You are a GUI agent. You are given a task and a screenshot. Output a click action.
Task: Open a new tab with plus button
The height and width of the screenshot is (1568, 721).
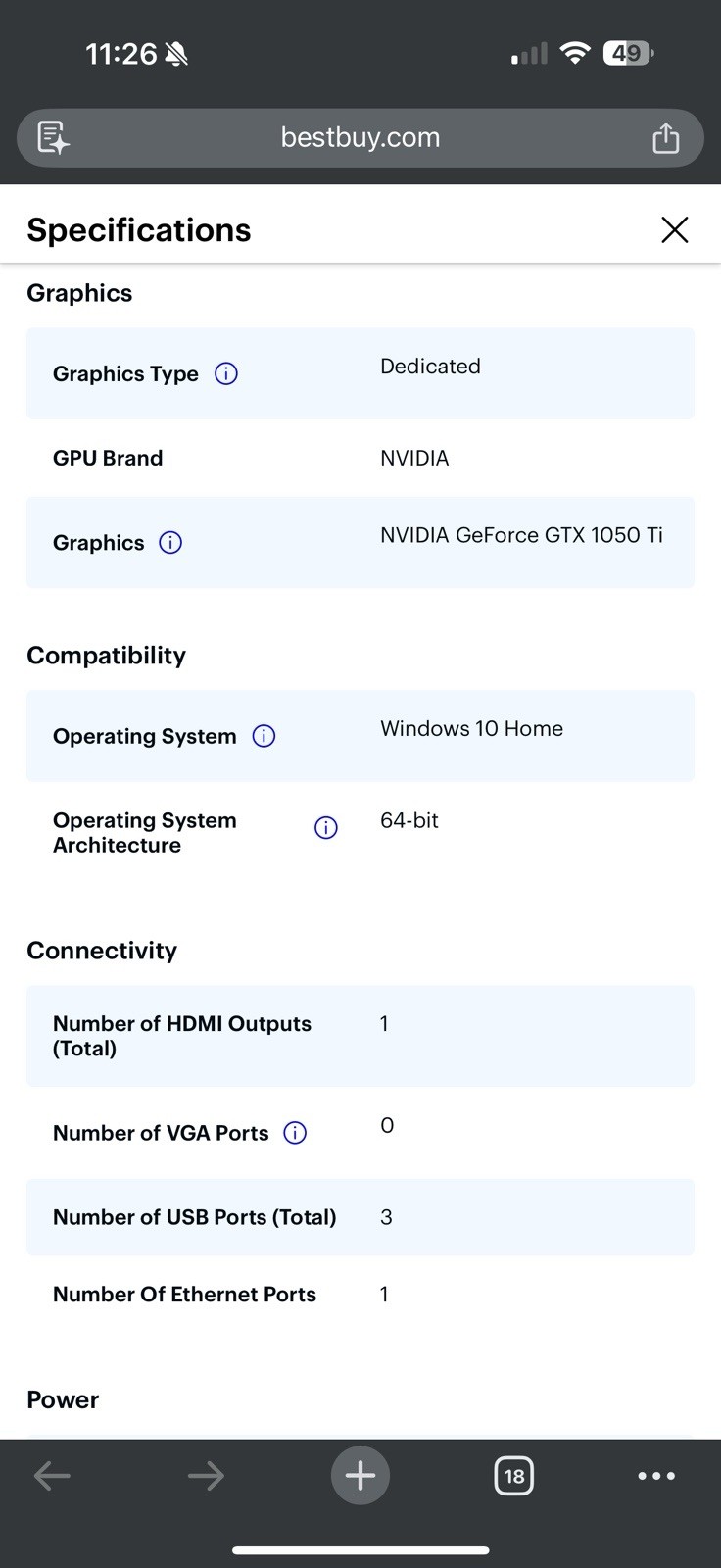point(360,1475)
